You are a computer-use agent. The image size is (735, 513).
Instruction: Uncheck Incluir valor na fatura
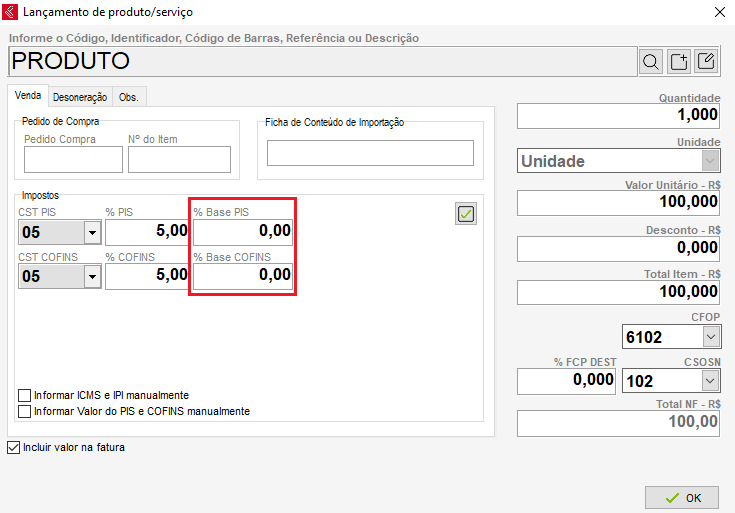point(13,447)
